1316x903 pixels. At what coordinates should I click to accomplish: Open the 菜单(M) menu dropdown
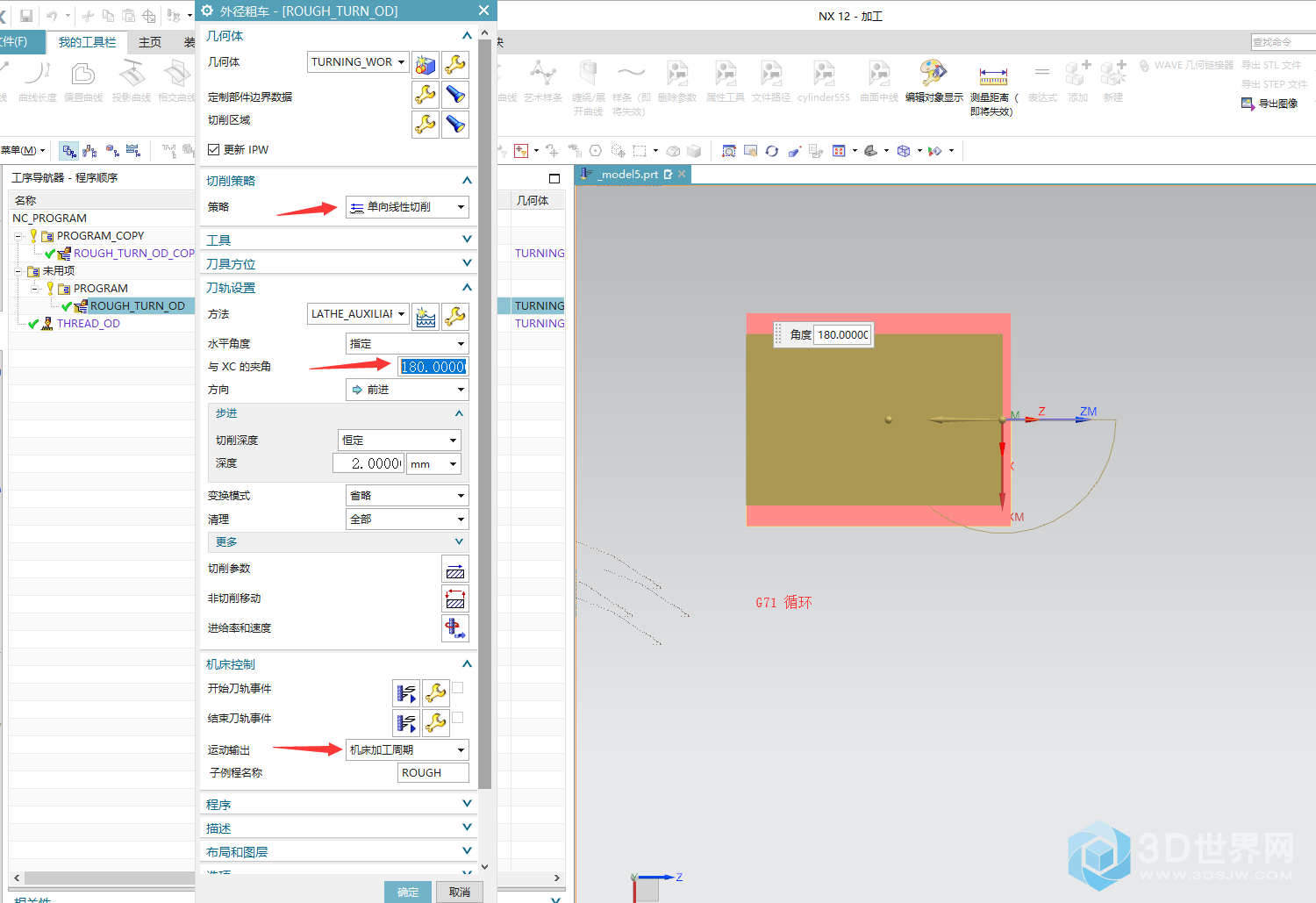click(22, 150)
